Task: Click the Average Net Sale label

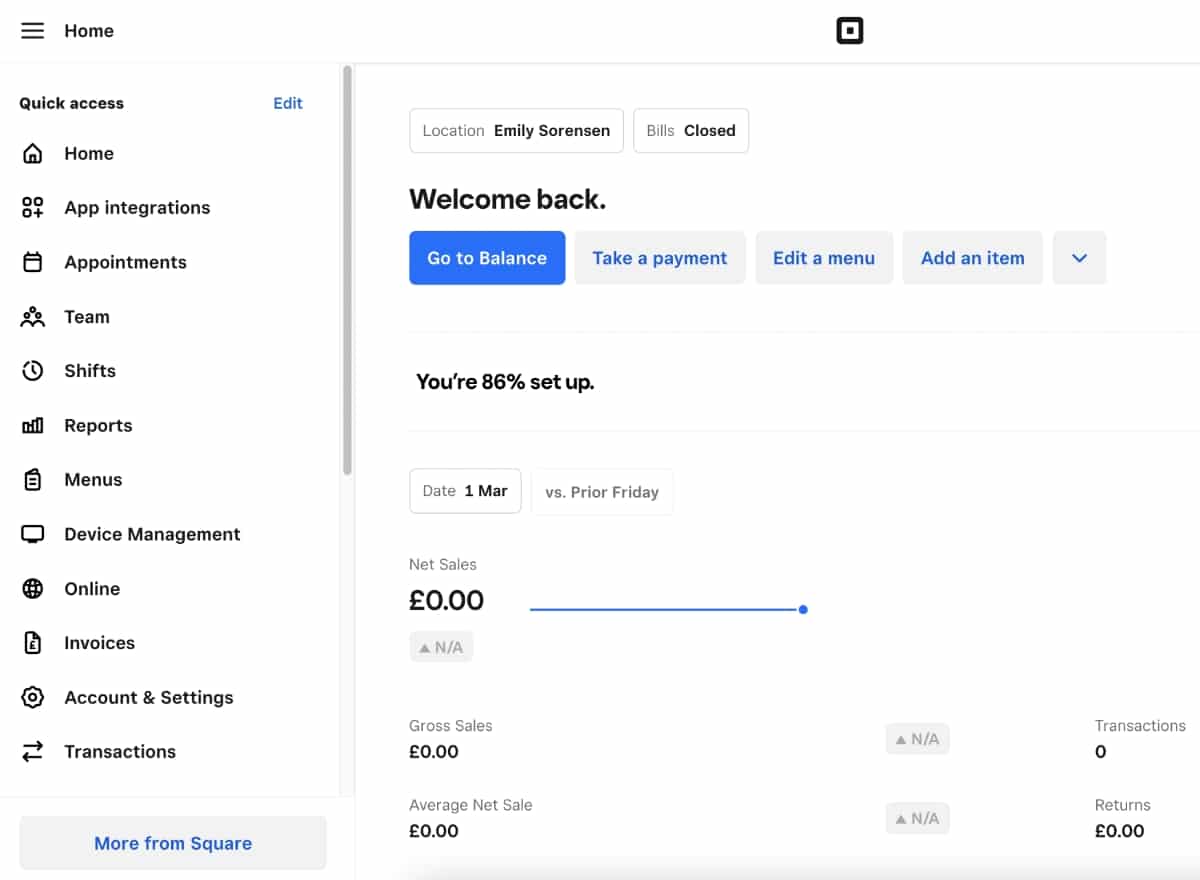Action: coord(471,805)
